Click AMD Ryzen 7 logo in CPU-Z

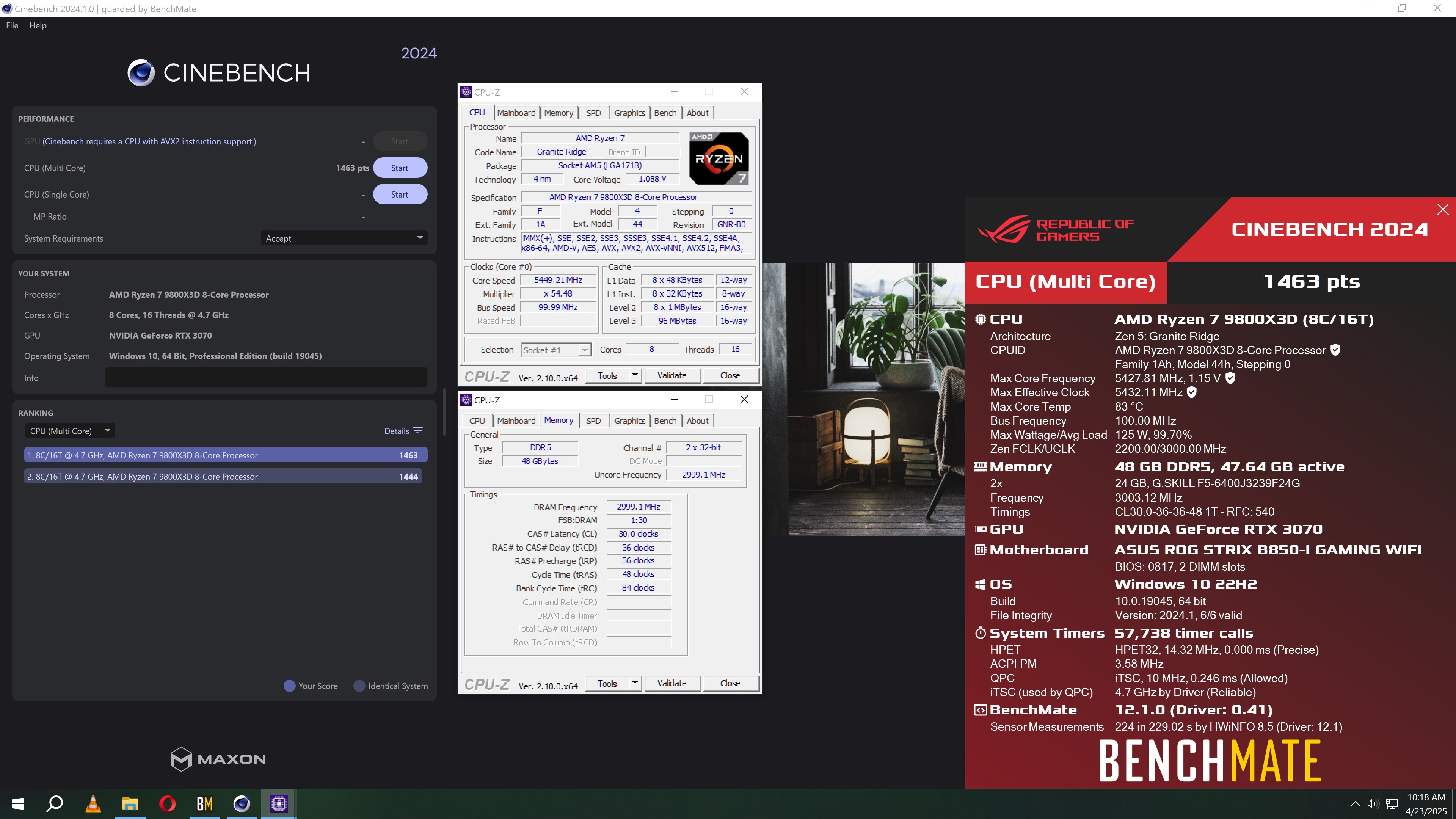pyautogui.click(x=719, y=158)
